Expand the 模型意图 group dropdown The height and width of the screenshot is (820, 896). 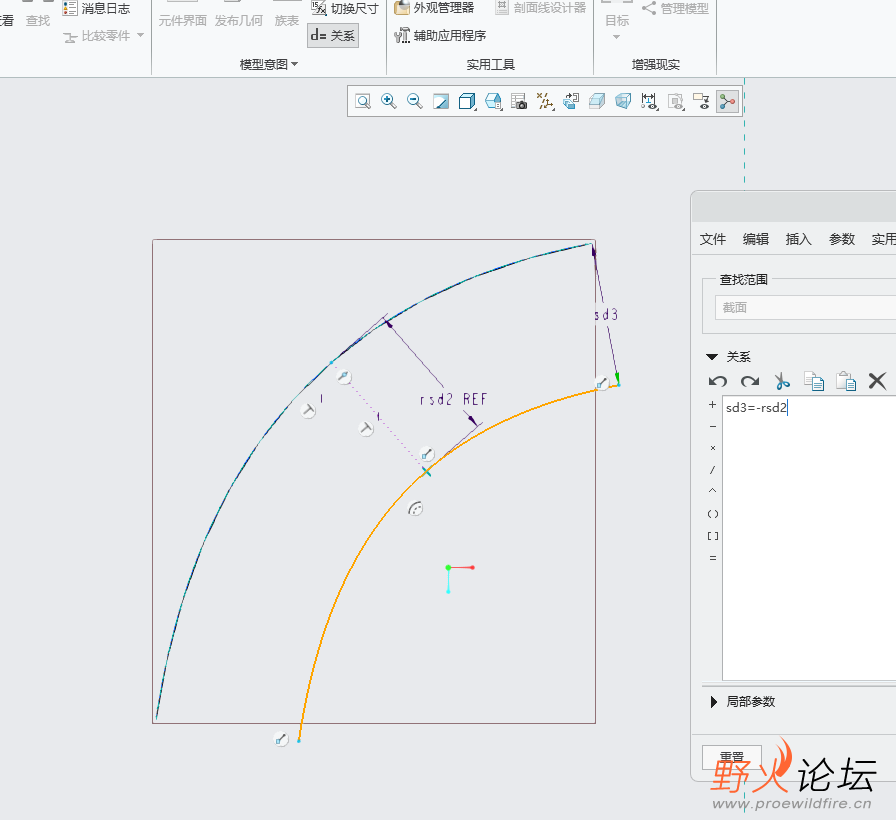(295, 64)
